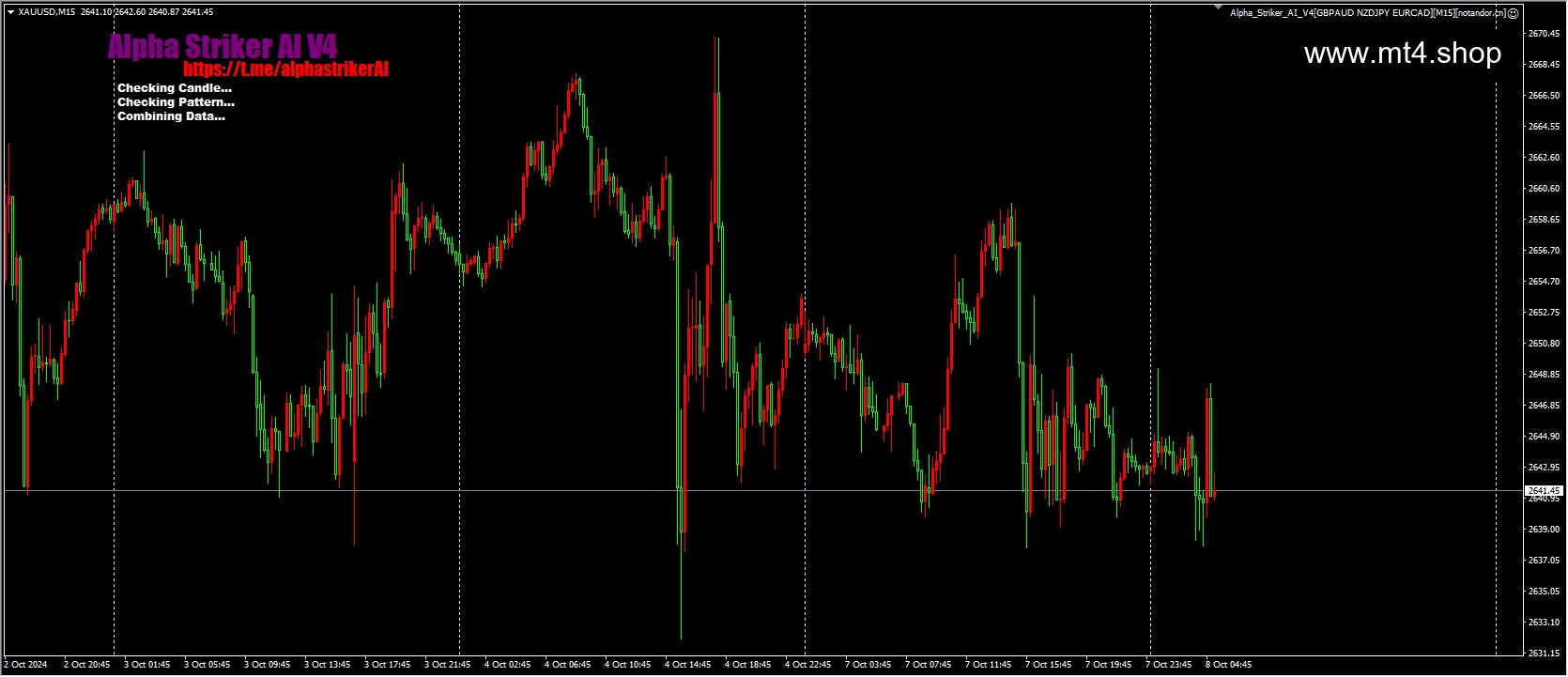
Task: Select the Alpha Striker AI V4 title label
Action: tap(222, 46)
